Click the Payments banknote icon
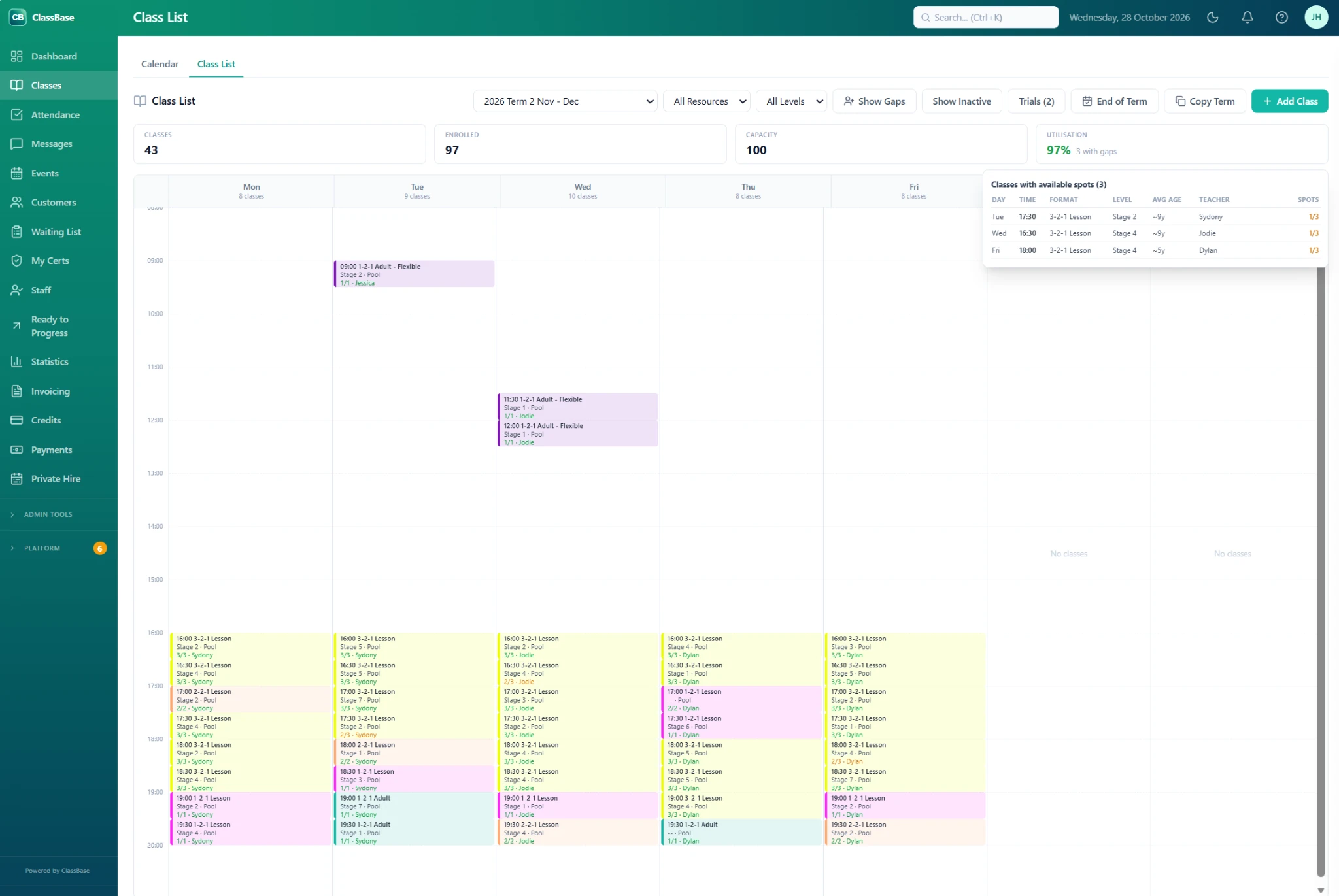 pyautogui.click(x=17, y=450)
